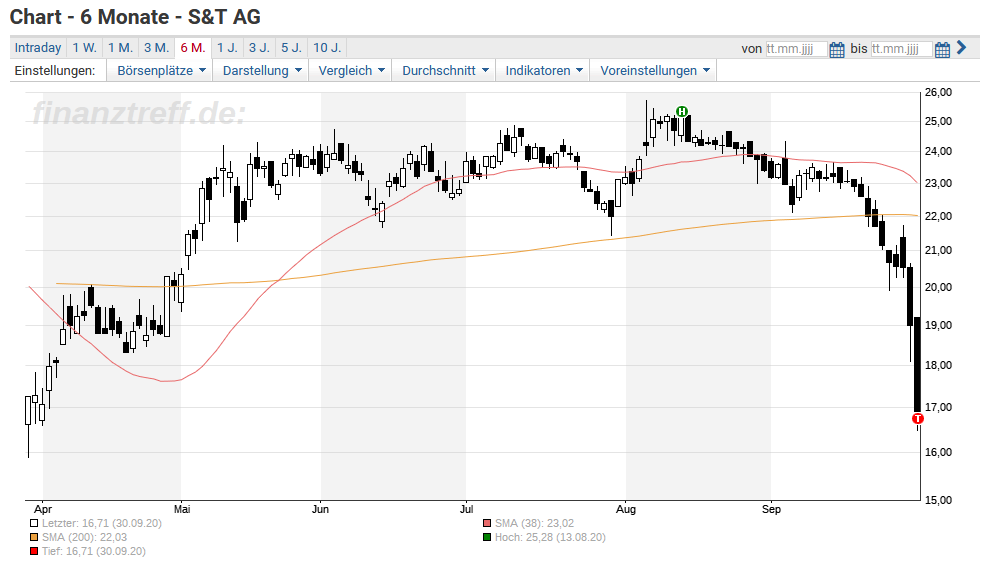Open the Vergleich dropdown menu
The image size is (987, 565).
click(351, 70)
